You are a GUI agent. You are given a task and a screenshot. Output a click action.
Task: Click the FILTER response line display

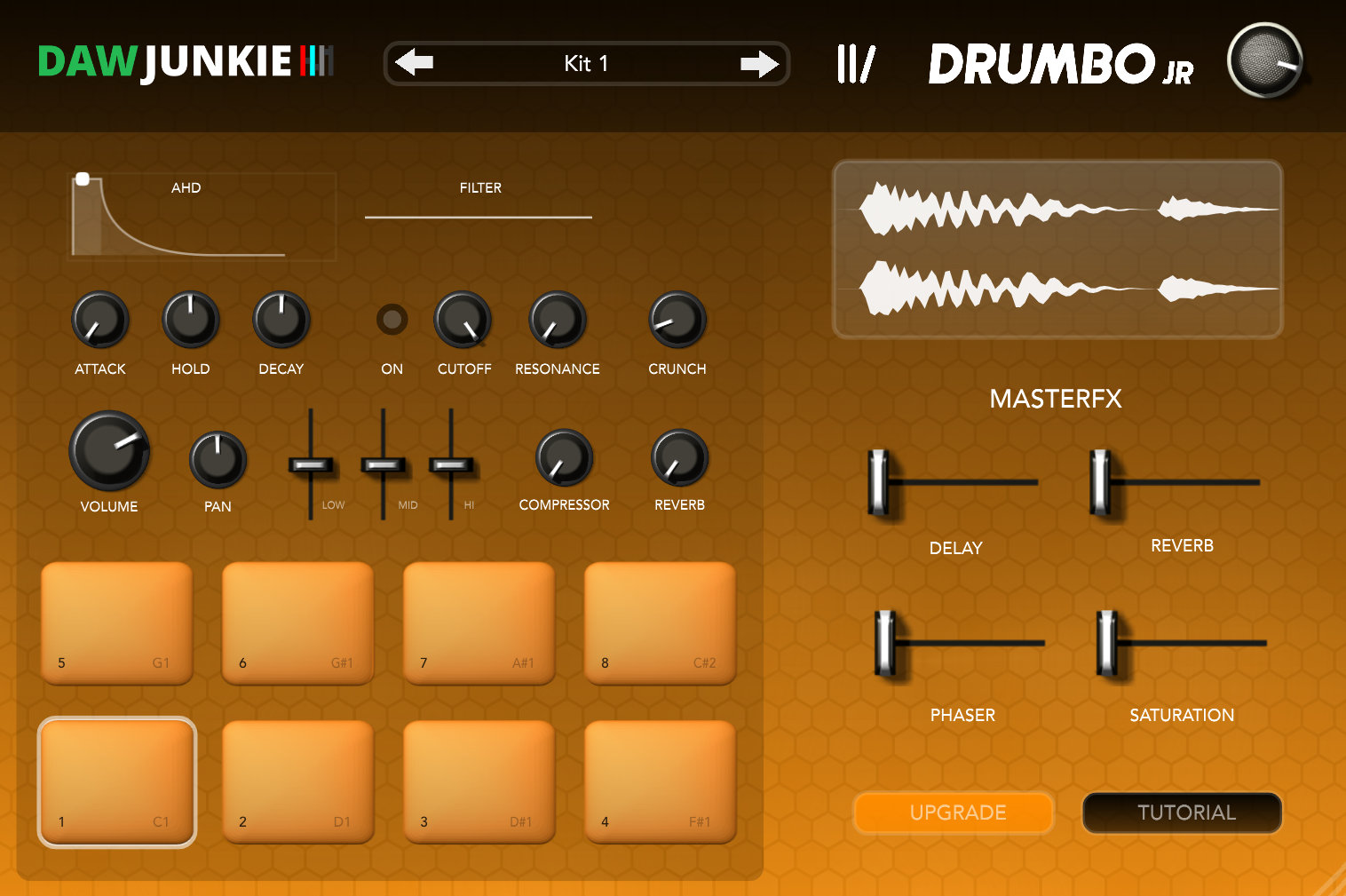[479, 217]
